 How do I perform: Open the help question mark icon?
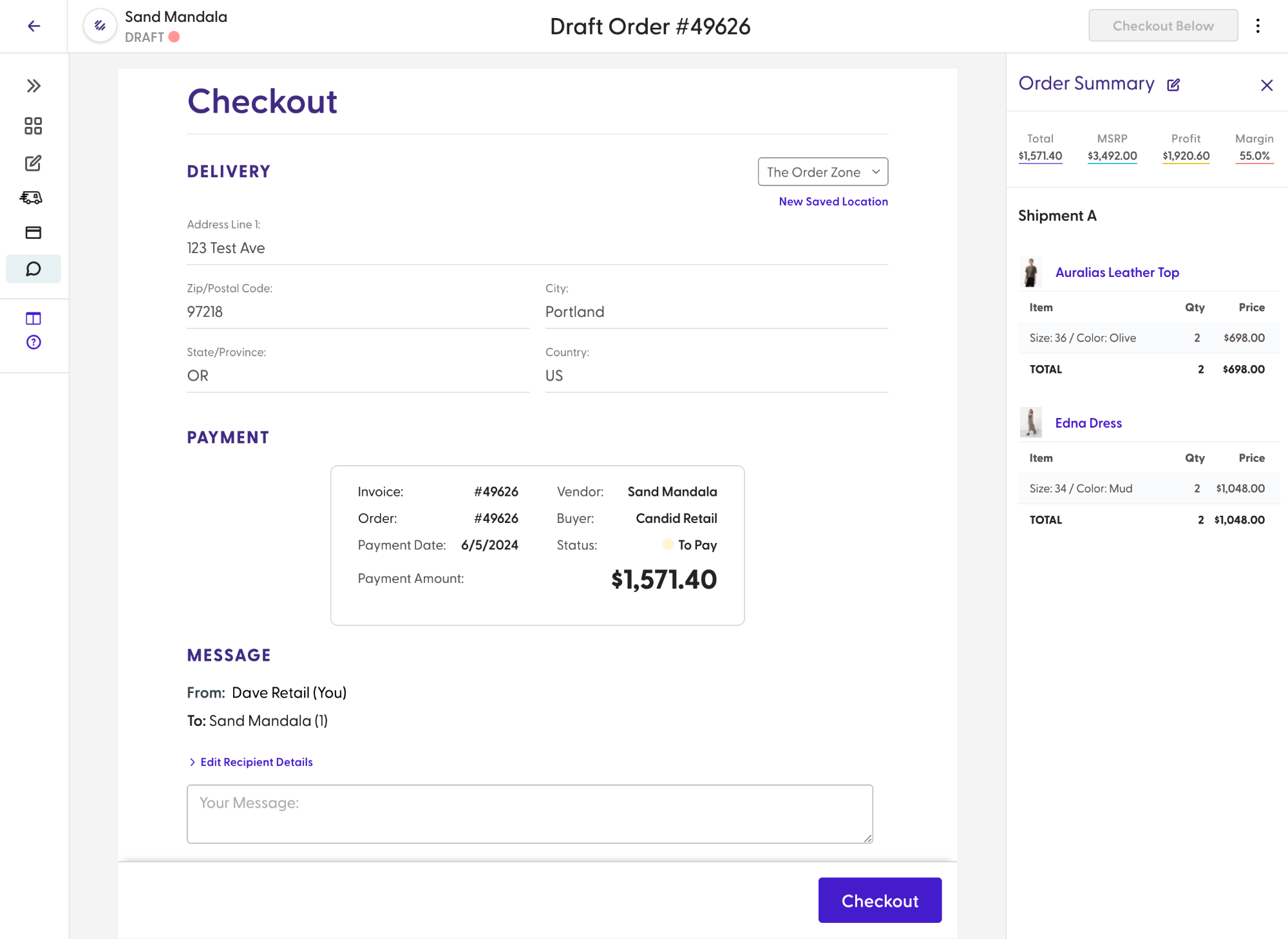click(x=33, y=342)
